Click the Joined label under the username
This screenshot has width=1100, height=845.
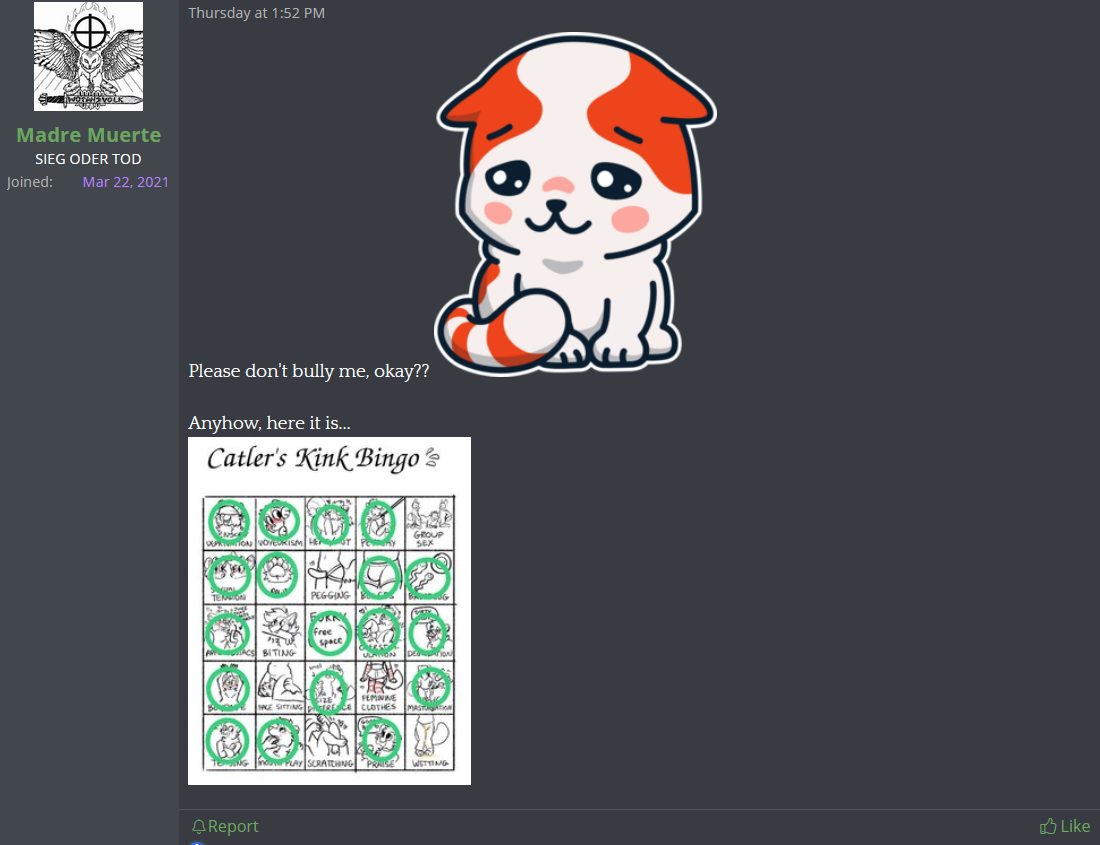(30, 182)
